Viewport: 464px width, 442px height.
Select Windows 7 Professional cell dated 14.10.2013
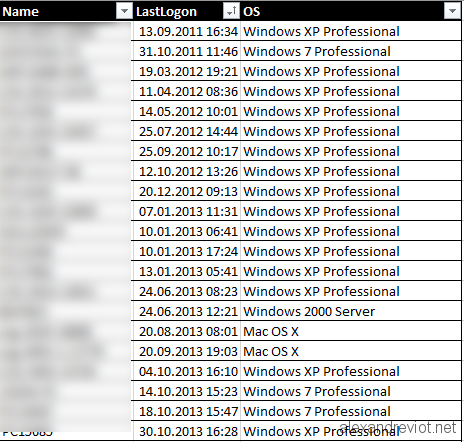(351, 391)
